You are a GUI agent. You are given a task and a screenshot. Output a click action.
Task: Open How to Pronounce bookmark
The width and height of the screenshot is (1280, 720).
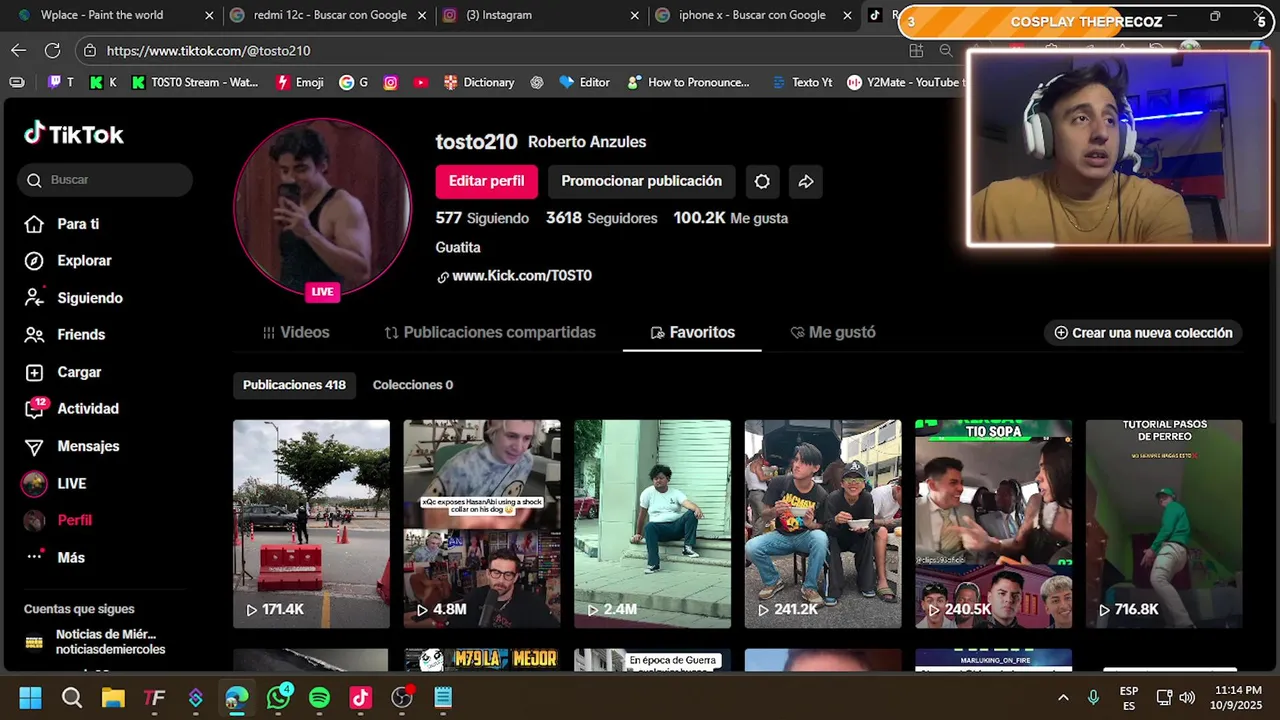pyautogui.click(x=689, y=82)
